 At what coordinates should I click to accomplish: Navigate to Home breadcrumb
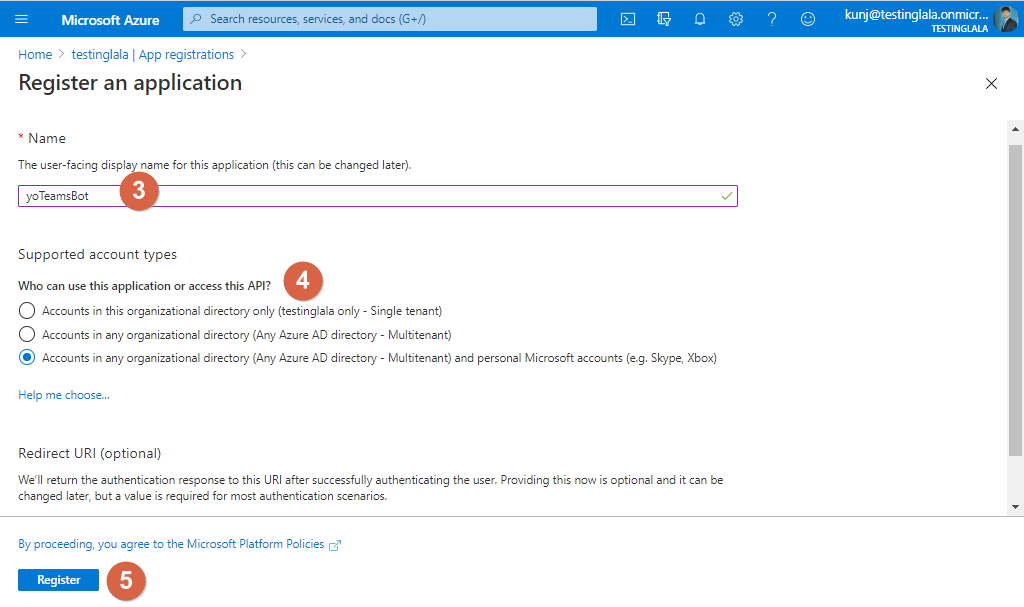click(x=35, y=54)
